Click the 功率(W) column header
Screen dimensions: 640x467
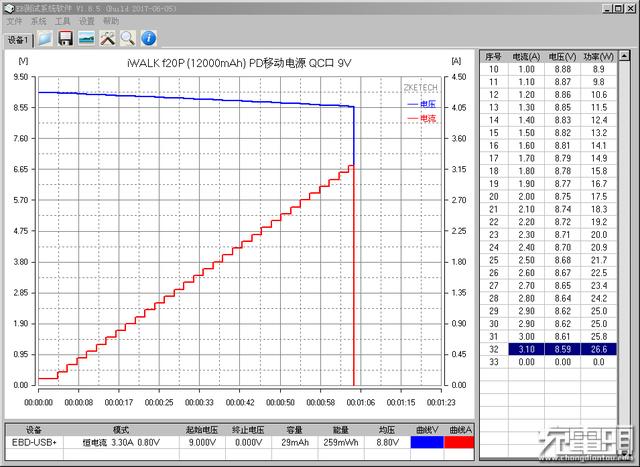(x=598, y=57)
